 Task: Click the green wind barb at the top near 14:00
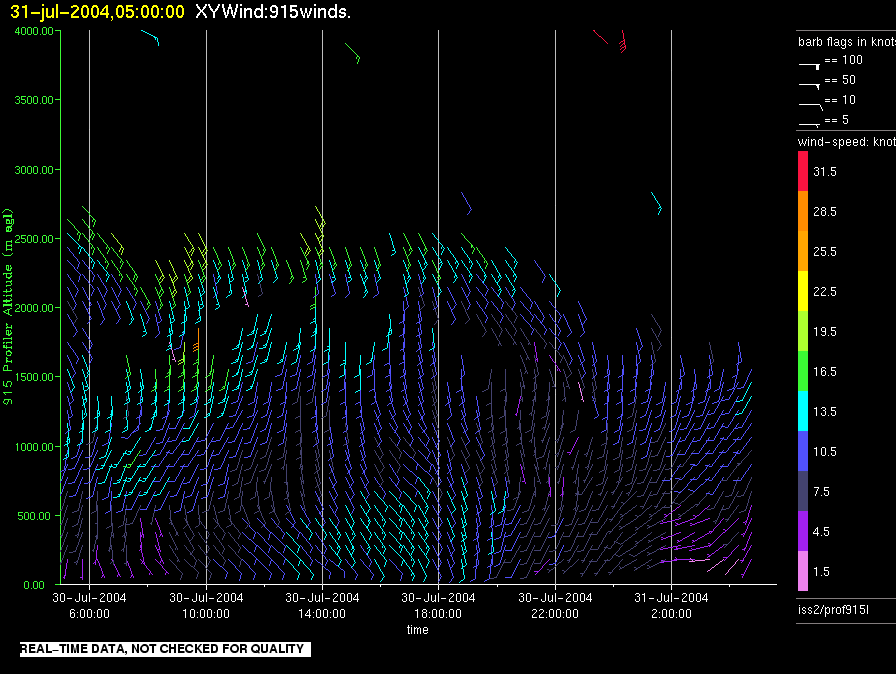click(353, 53)
